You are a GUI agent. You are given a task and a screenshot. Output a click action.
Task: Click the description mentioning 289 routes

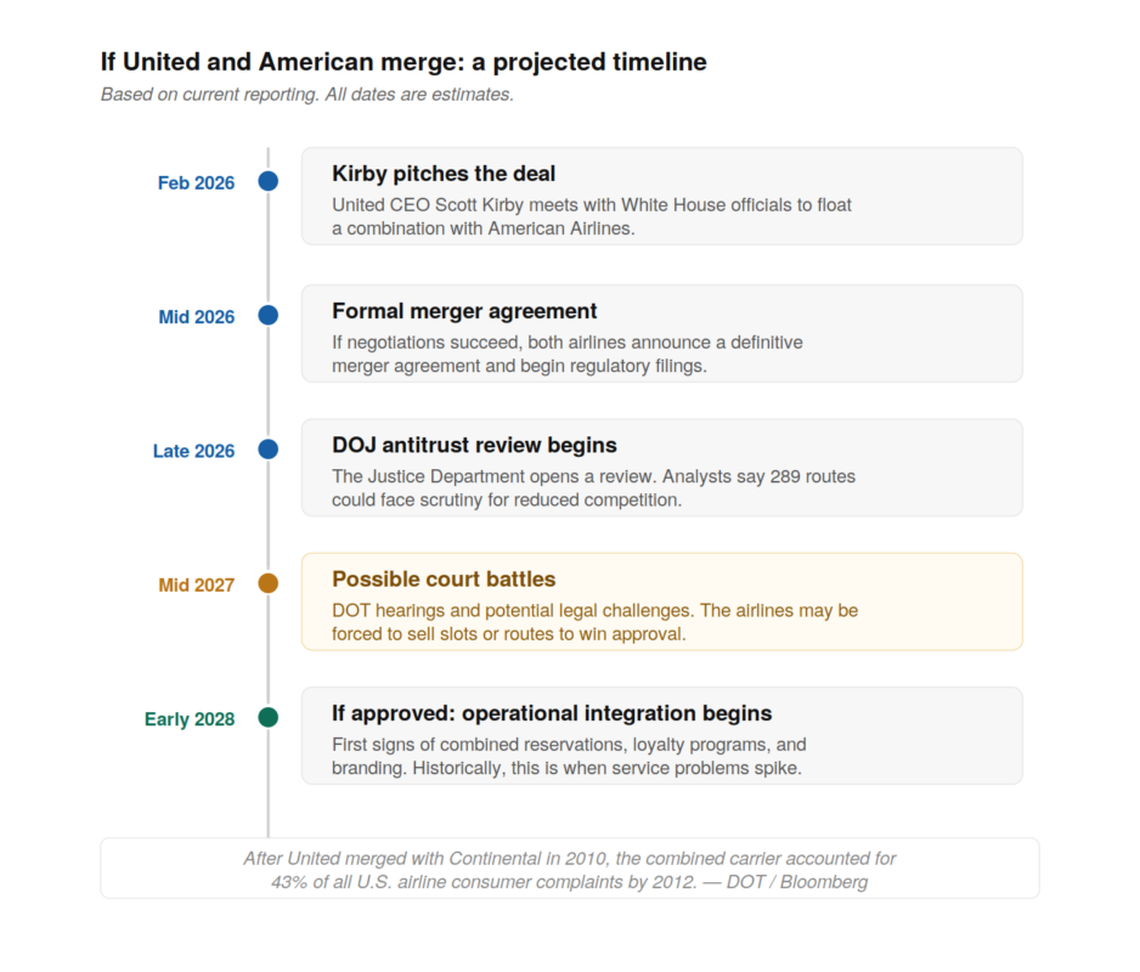tap(593, 488)
